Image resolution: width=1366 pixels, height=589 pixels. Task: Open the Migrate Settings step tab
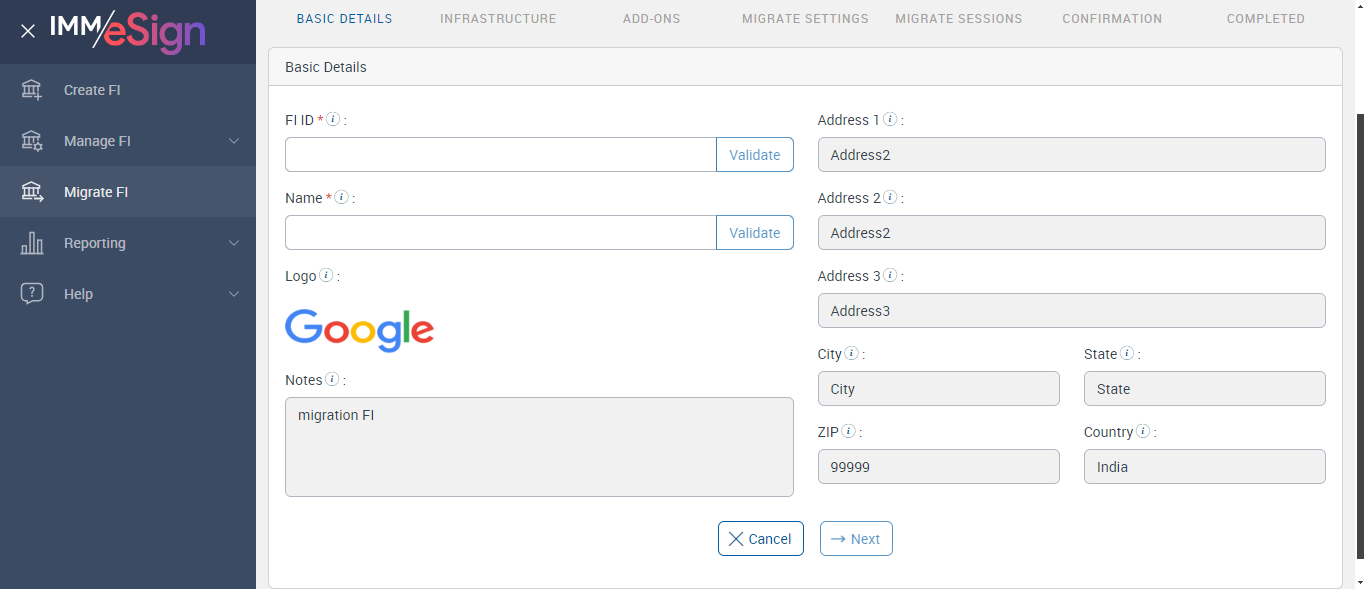[x=805, y=18]
